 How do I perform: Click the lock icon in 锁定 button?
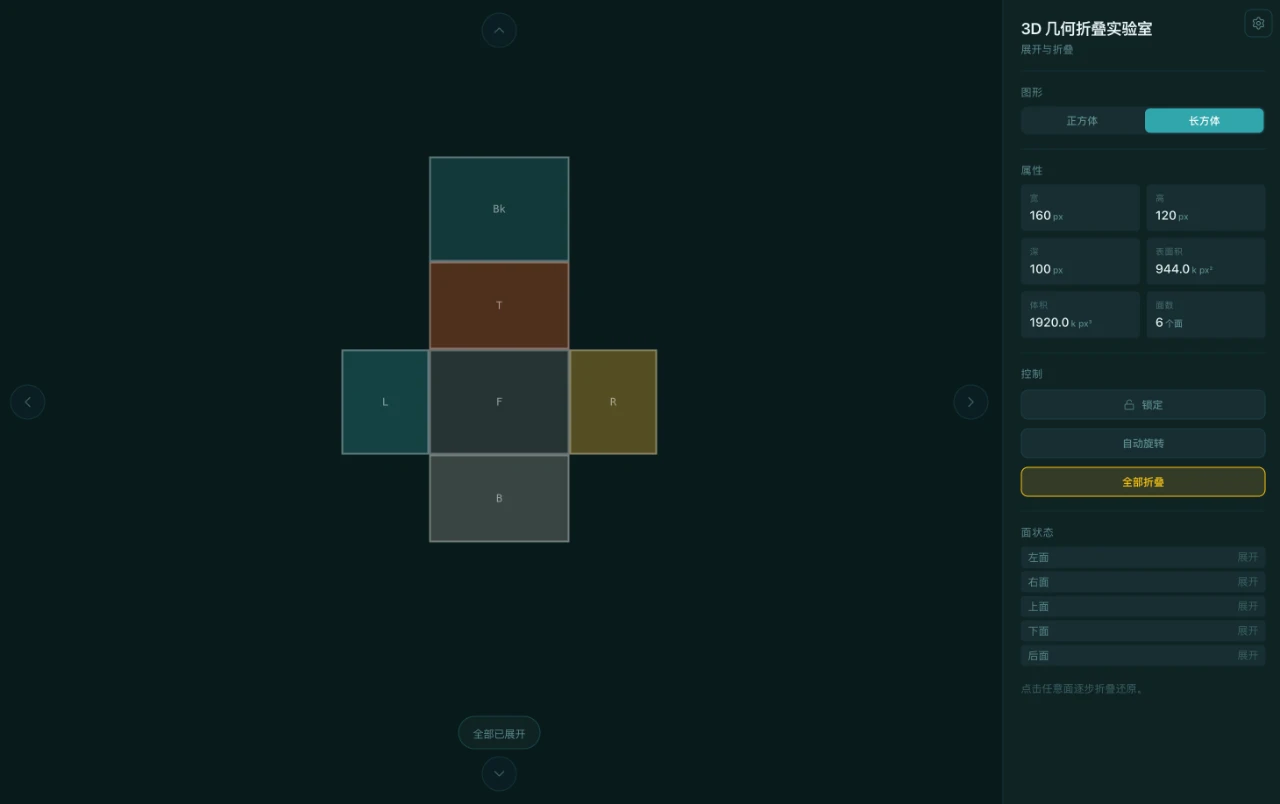tap(1129, 405)
